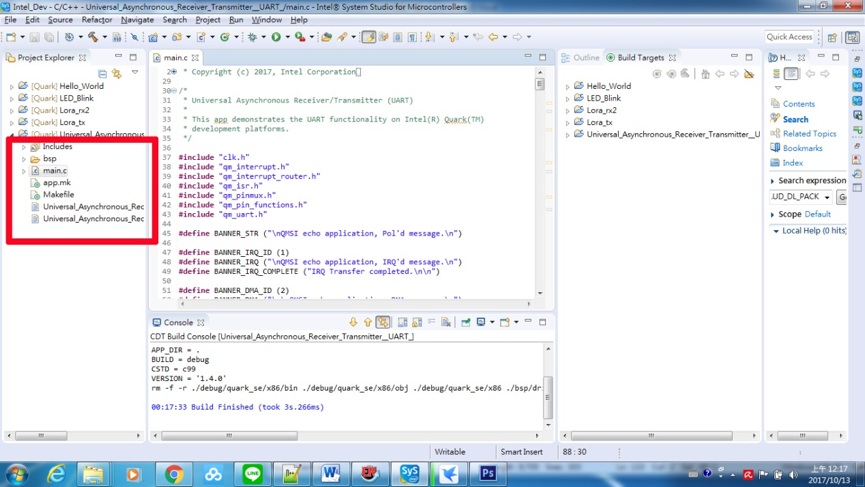Image resolution: width=865 pixels, height=487 pixels.
Task: Open the search expression combo dropdown
Action: 827,197
